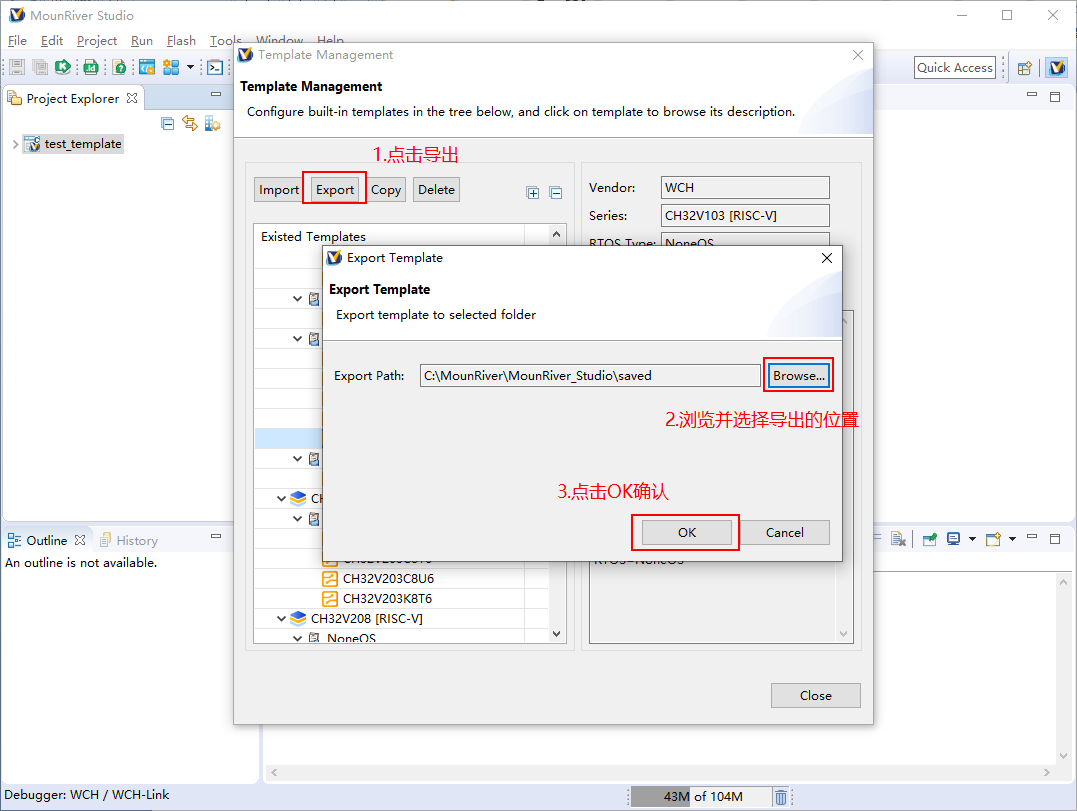Click Export in Template Management
1077x811 pixels.
[x=335, y=190]
